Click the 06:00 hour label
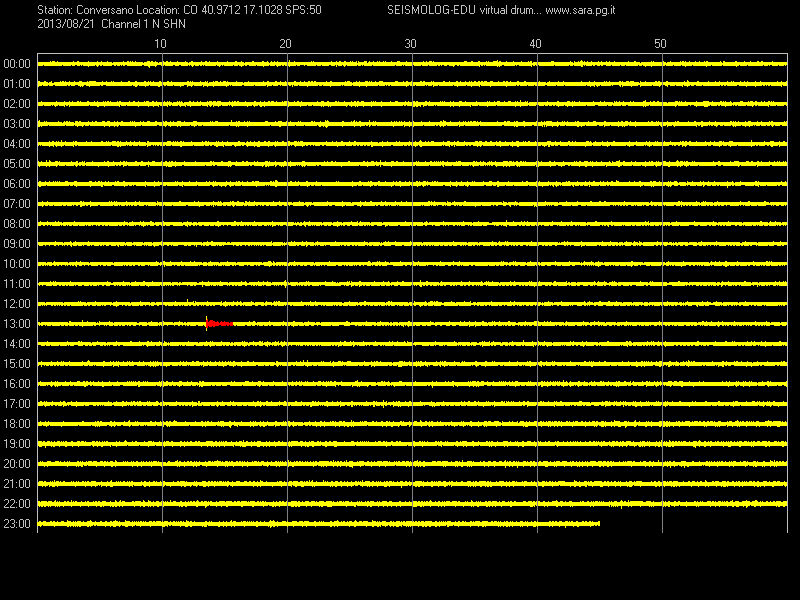The width and height of the screenshot is (800, 600). [17, 184]
